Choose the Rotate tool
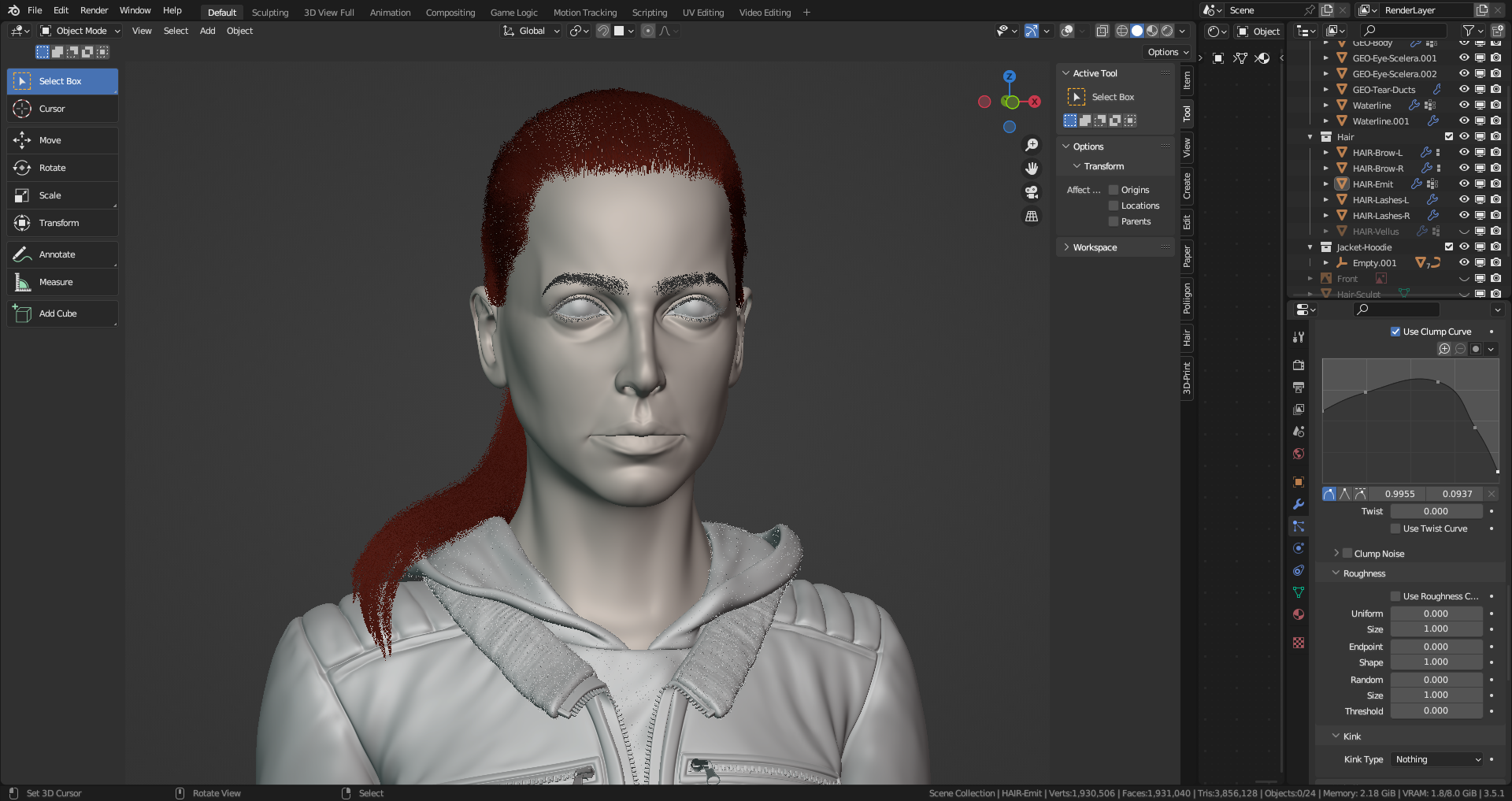Screen dimensions: 1512x801 [x=62, y=168]
